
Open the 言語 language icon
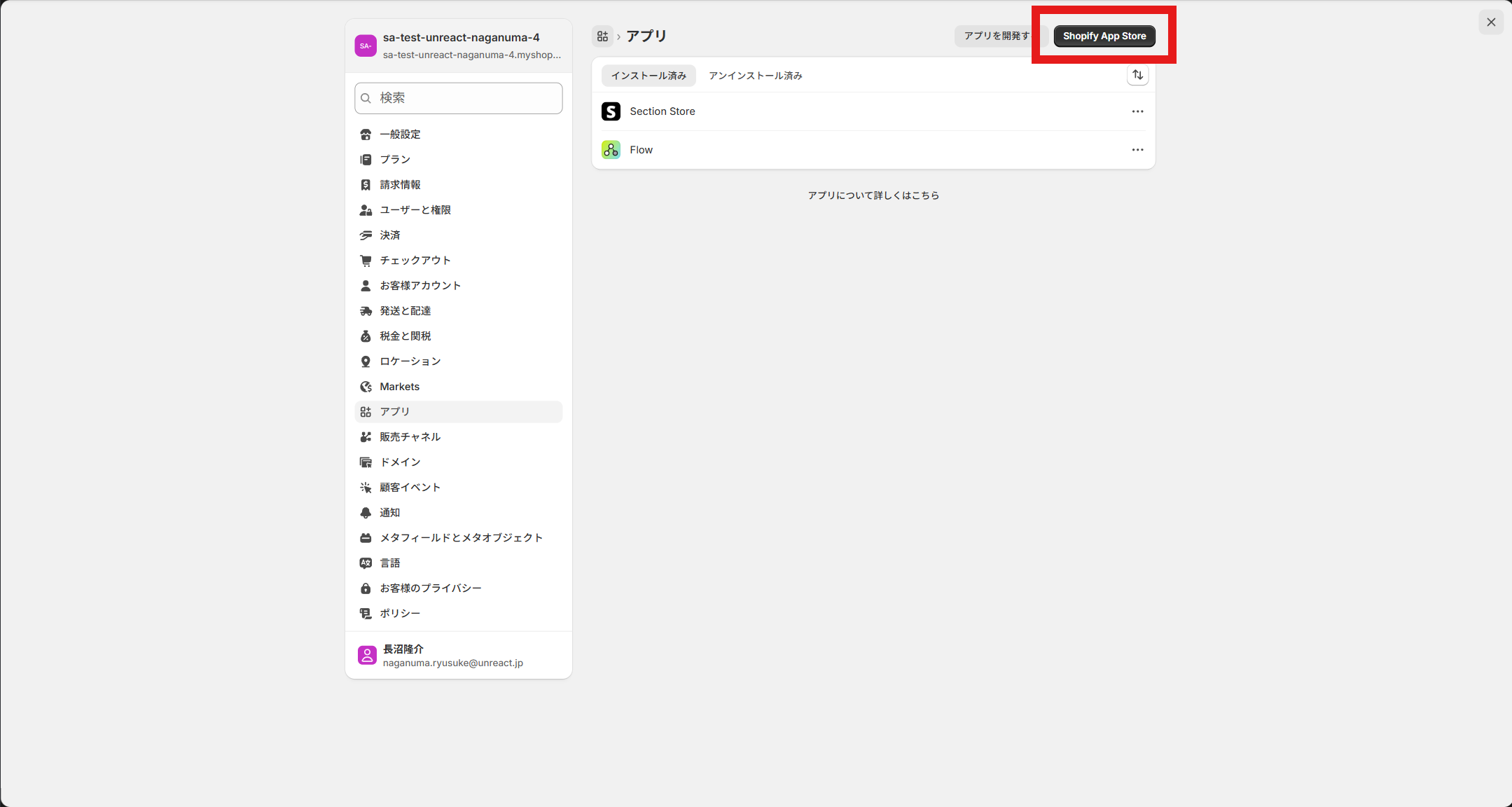pyautogui.click(x=366, y=563)
